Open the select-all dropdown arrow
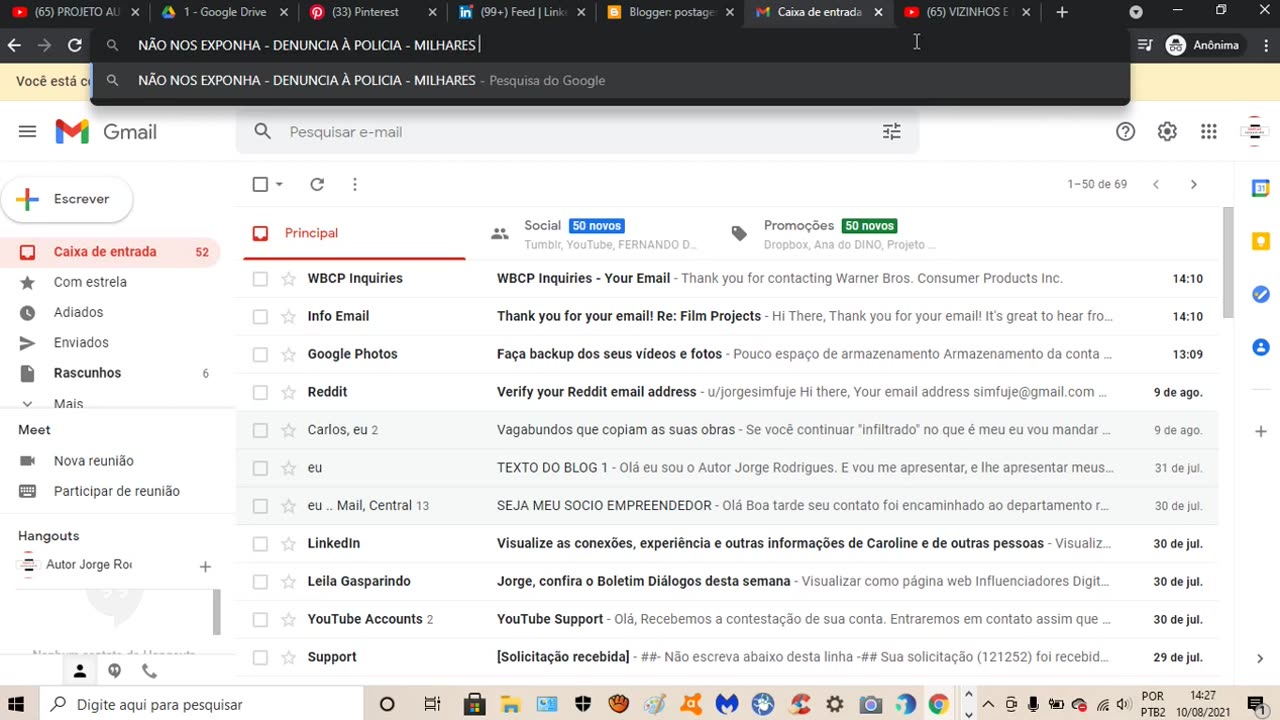 pos(279,184)
